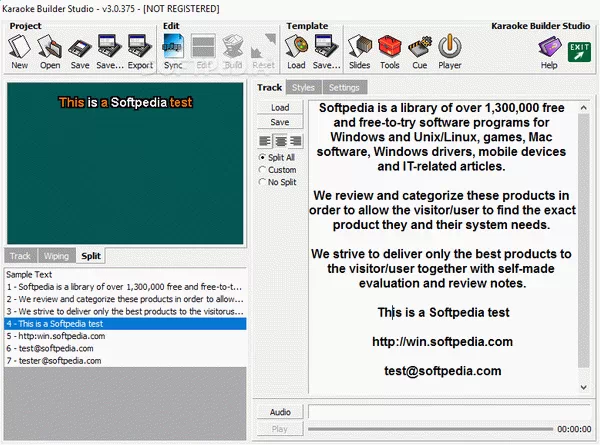Click the audio playback position slider

430,429
